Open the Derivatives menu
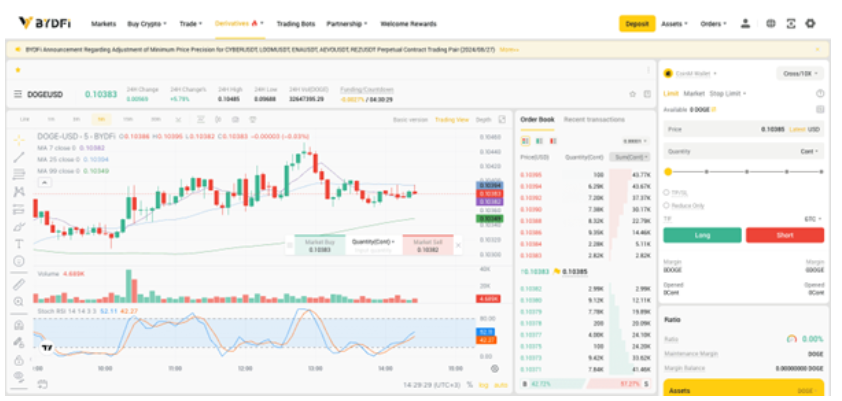This screenshot has height=401, width=842. pos(239,24)
